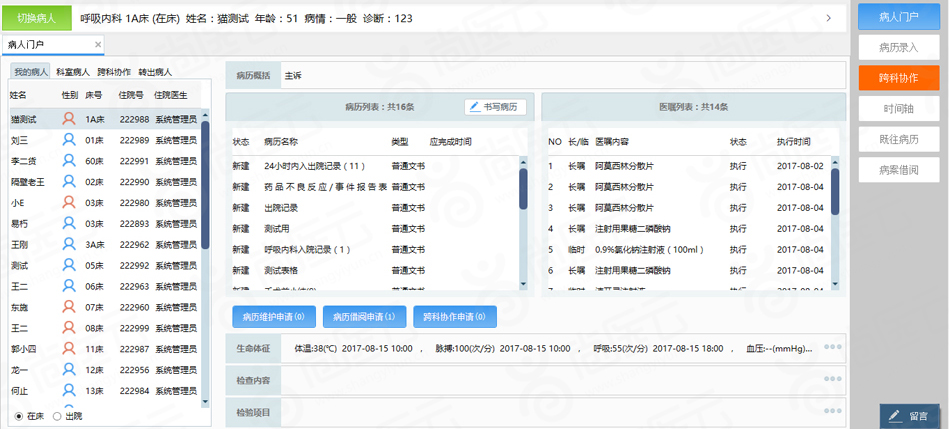Switch to 转出病人 tab

pyautogui.click(x=155, y=72)
